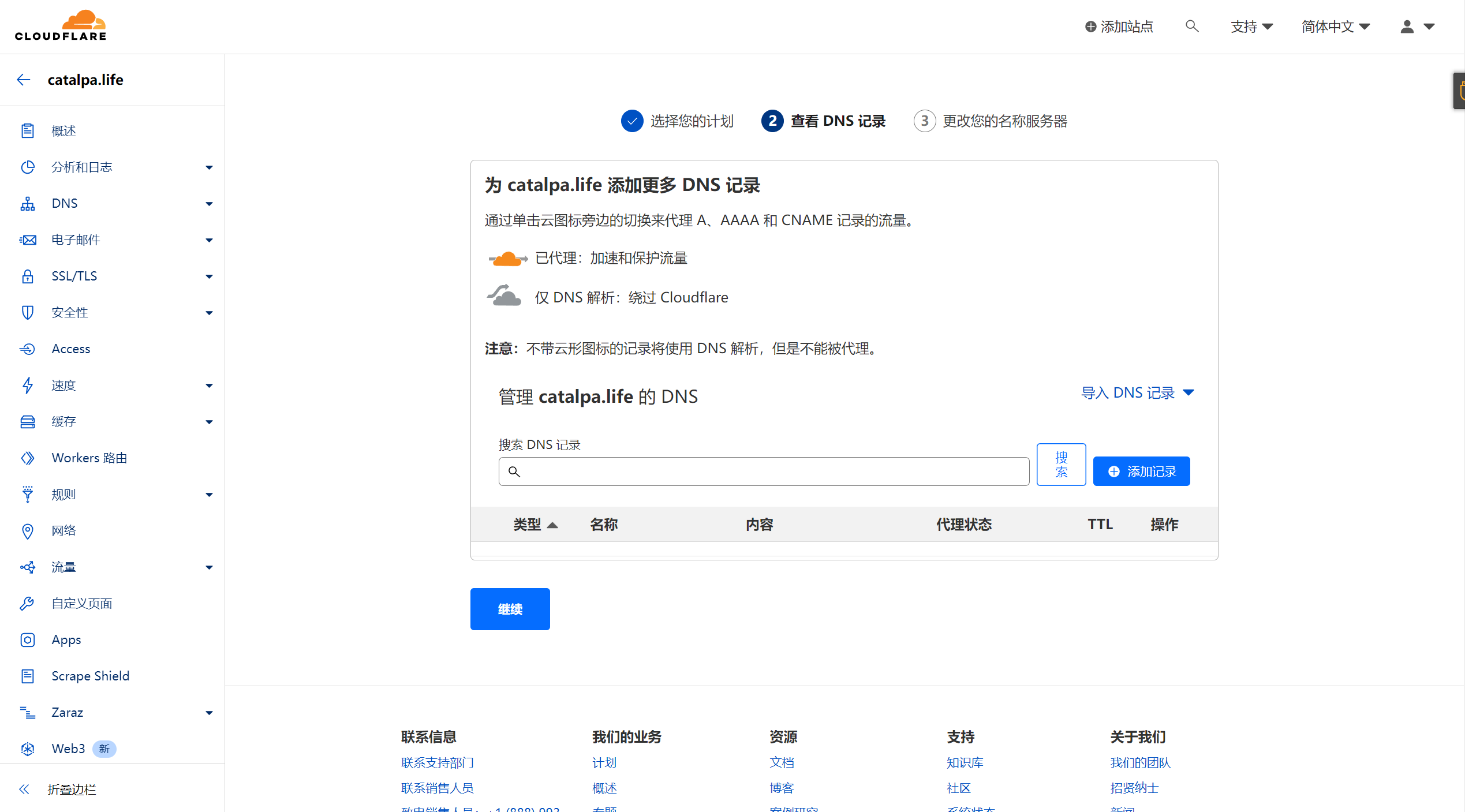Viewport: 1465px width, 812px height.
Task: Expand the 规则 submenu arrow
Action: (209, 495)
